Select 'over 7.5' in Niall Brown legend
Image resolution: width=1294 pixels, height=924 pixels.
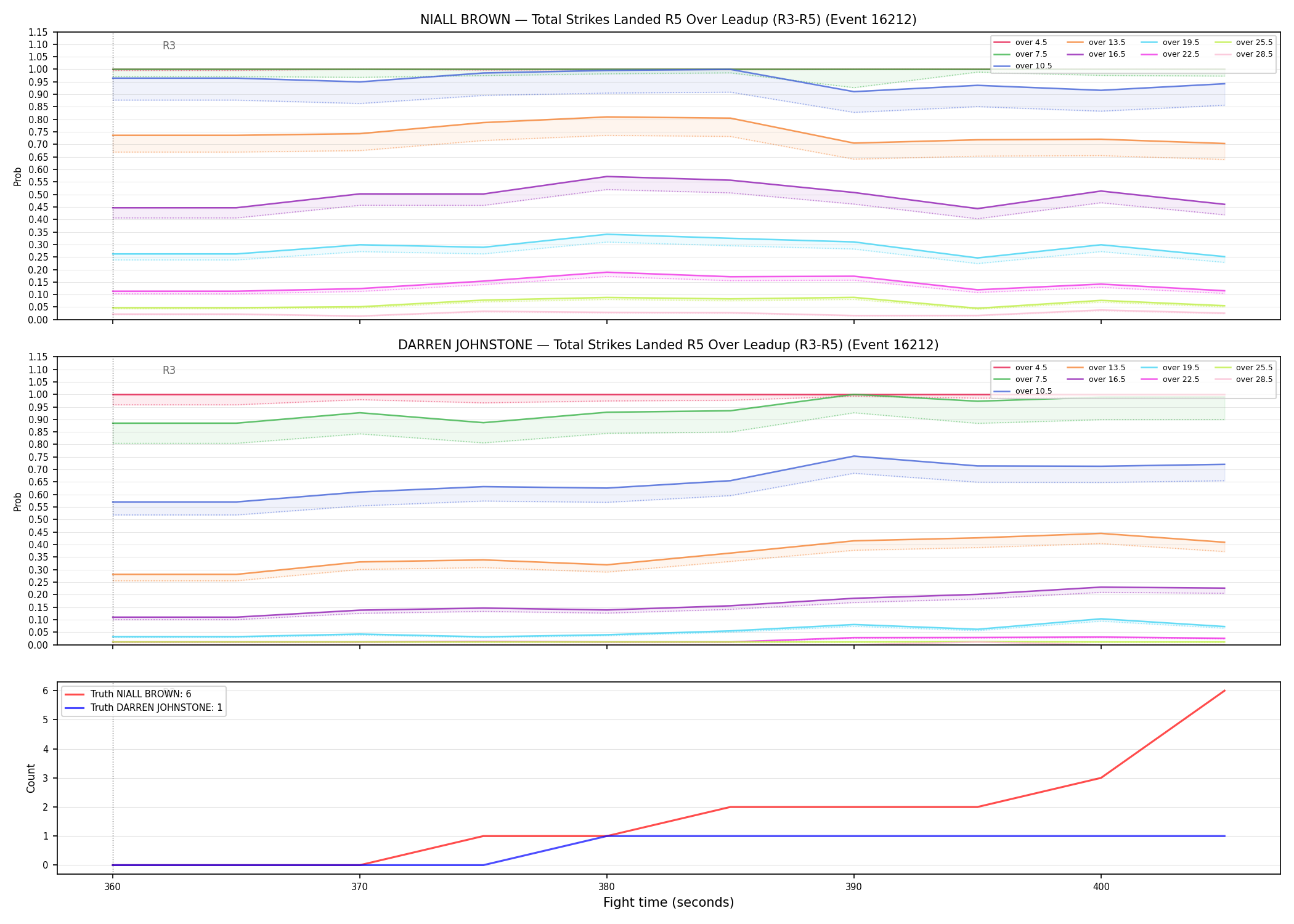tap(1020, 54)
